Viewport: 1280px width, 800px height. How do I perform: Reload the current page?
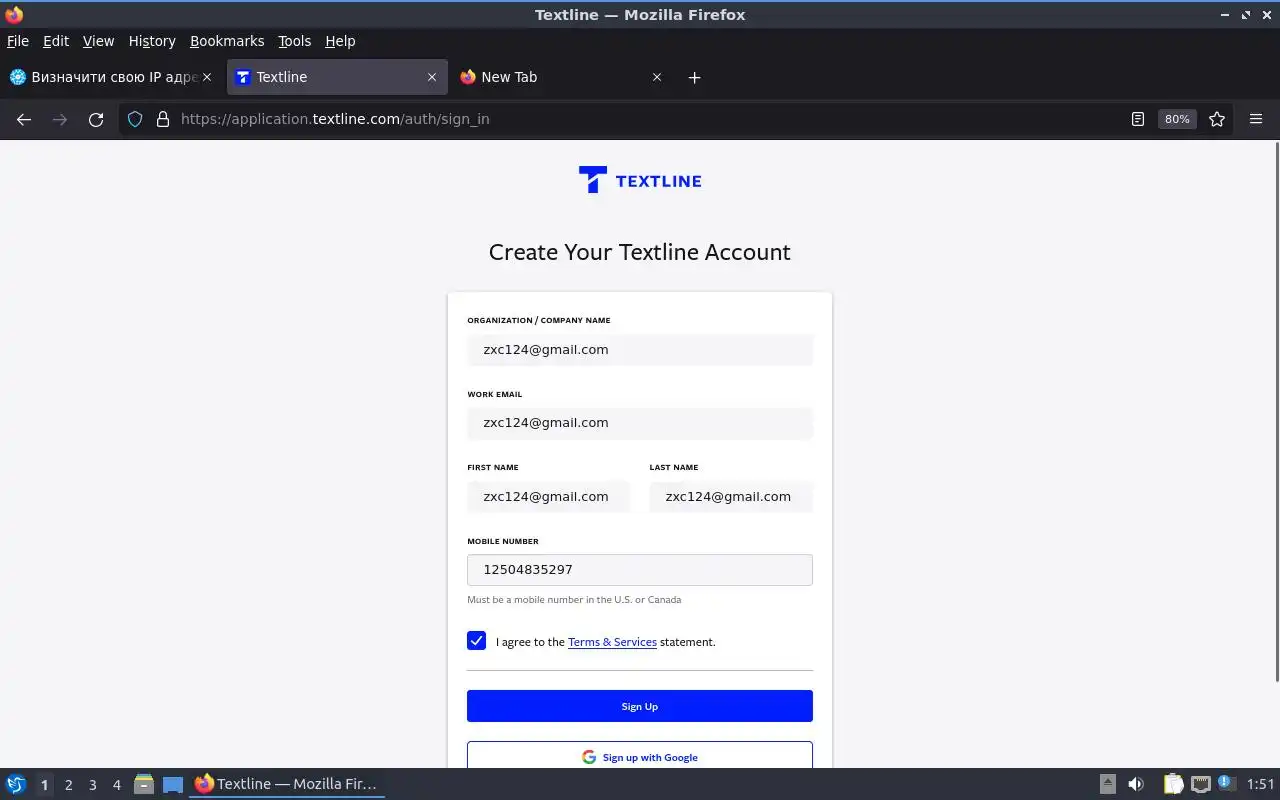pyautogui.click(x=96, y=119)
